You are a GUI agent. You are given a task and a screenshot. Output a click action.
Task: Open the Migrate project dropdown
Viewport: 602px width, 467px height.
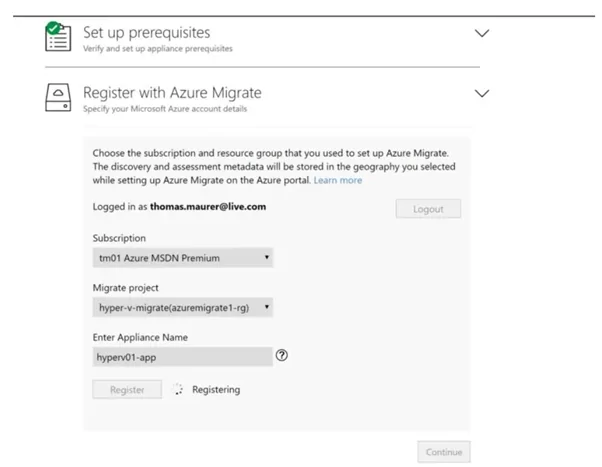click(183, 307)
